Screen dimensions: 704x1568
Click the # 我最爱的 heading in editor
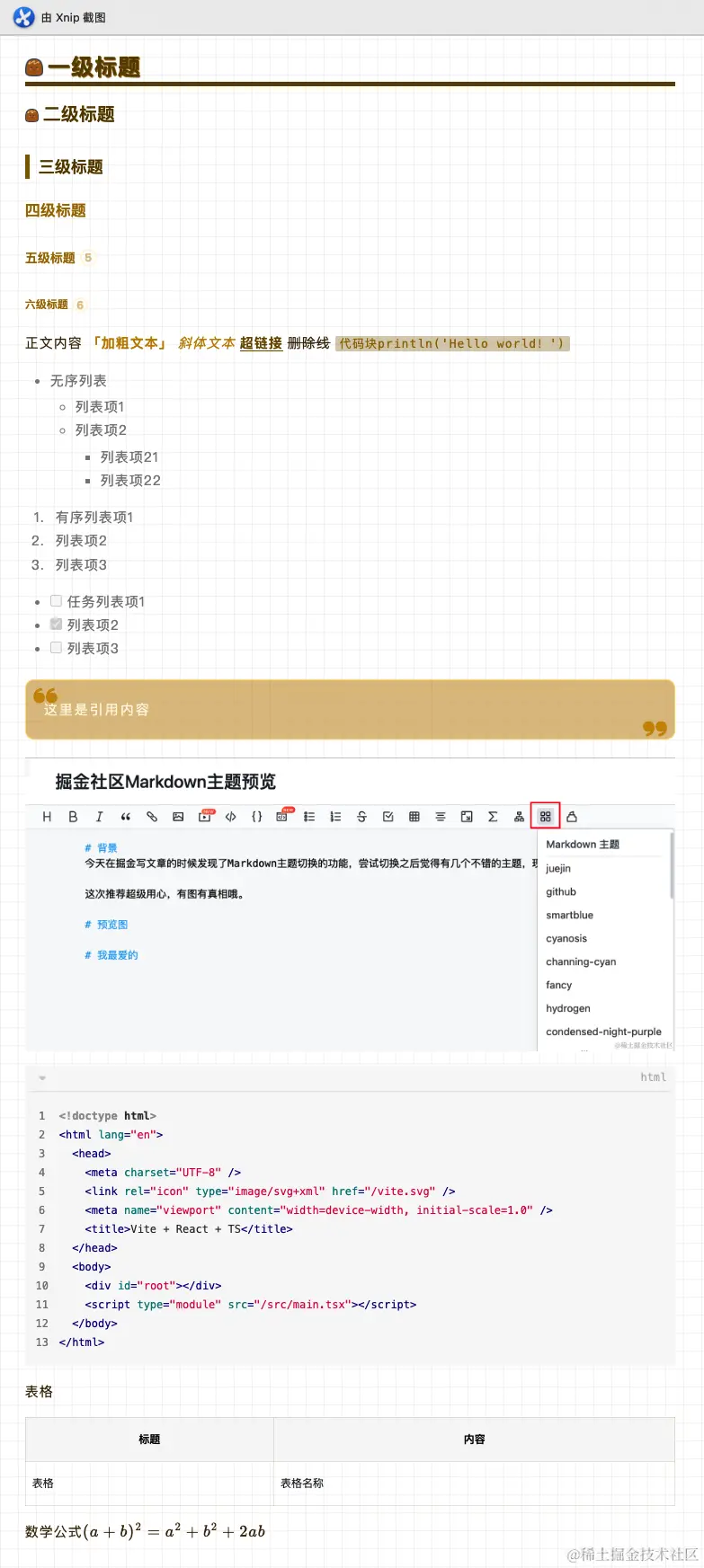[111, 955]
